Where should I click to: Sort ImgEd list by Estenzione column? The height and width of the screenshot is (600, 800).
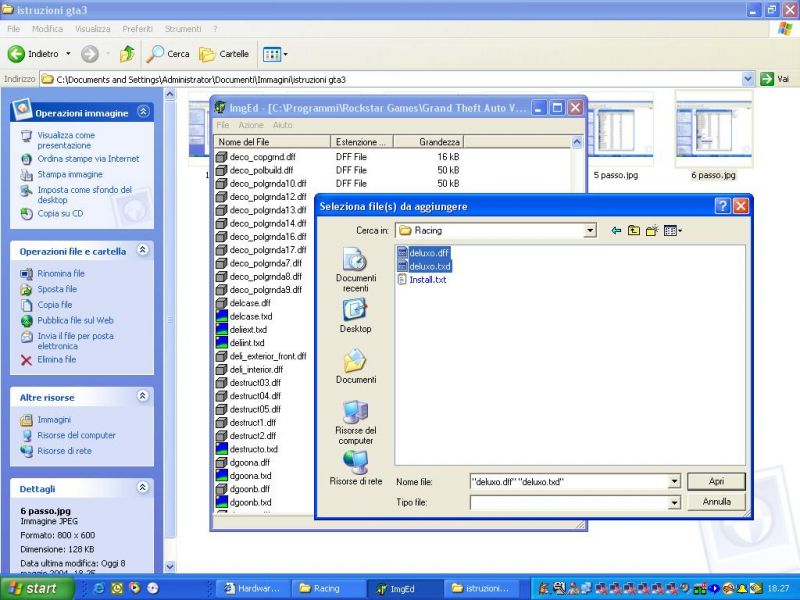point(362,142)
